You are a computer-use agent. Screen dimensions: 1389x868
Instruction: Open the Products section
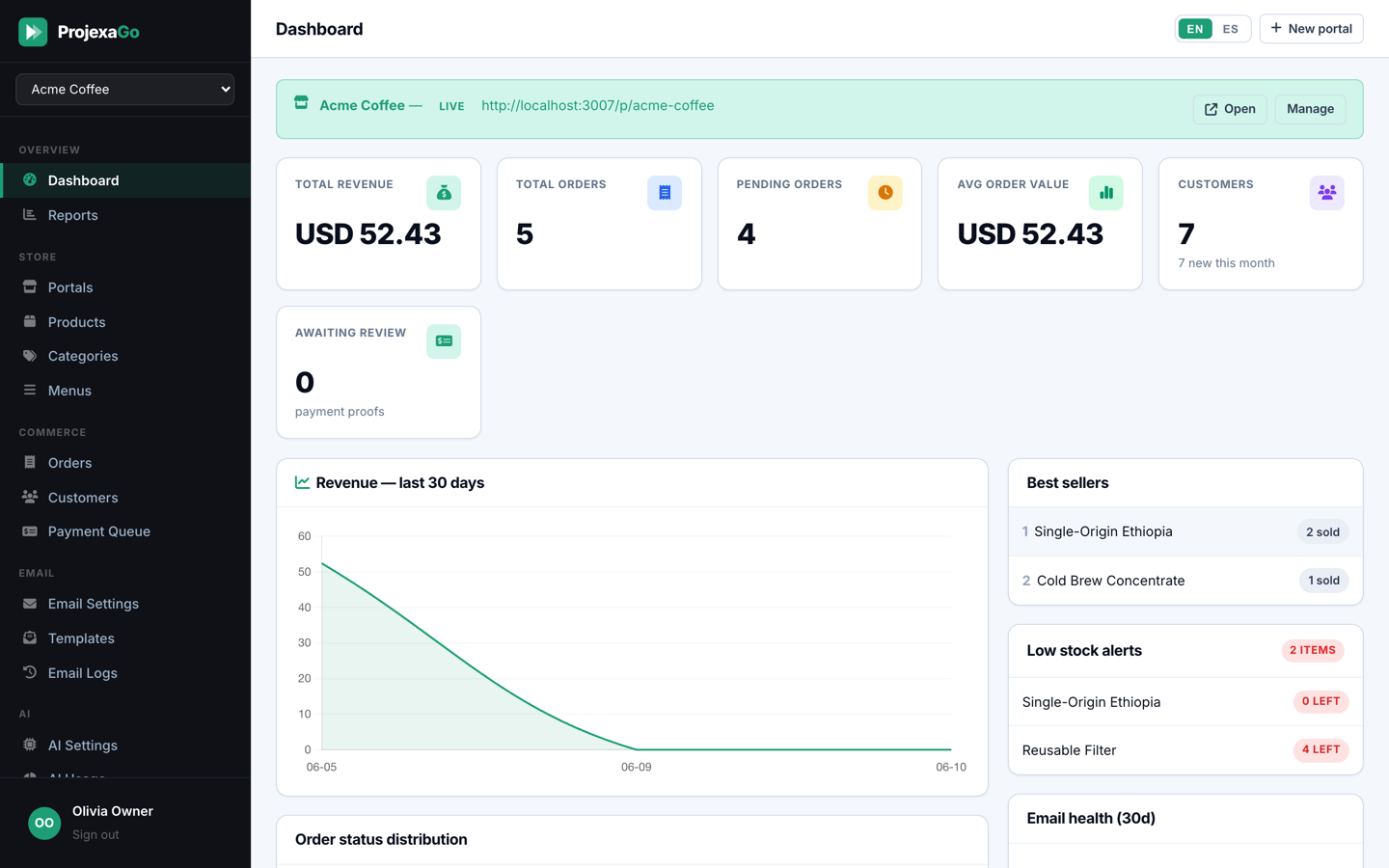coord(125,322)
